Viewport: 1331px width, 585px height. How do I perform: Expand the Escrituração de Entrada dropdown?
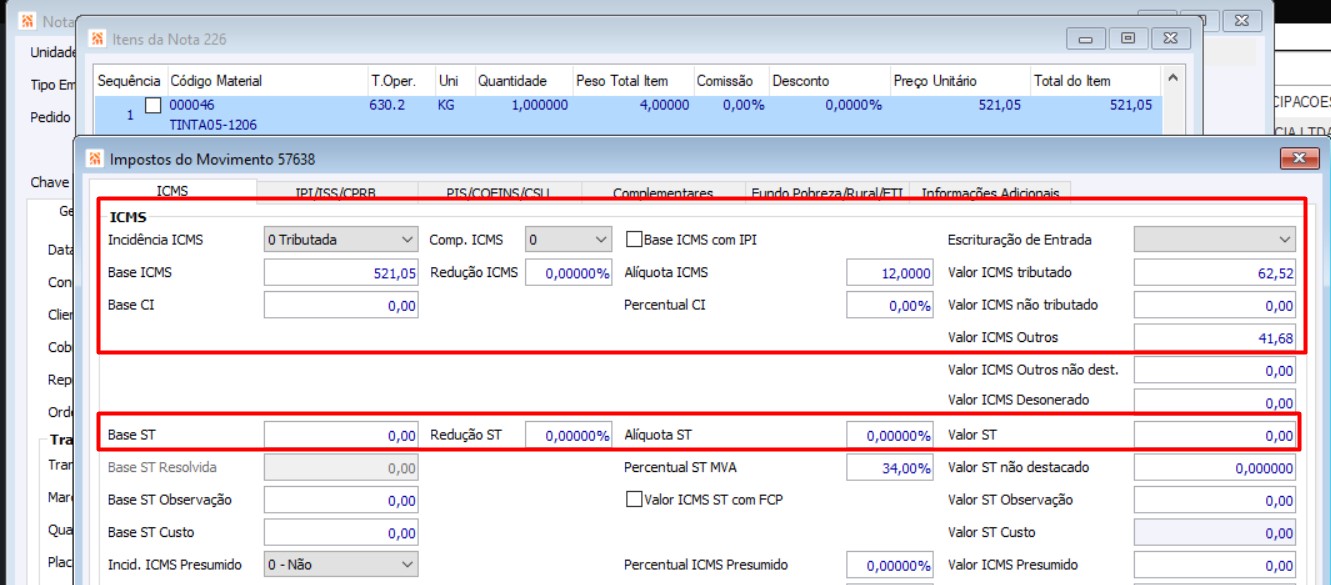coord(1215,240)
